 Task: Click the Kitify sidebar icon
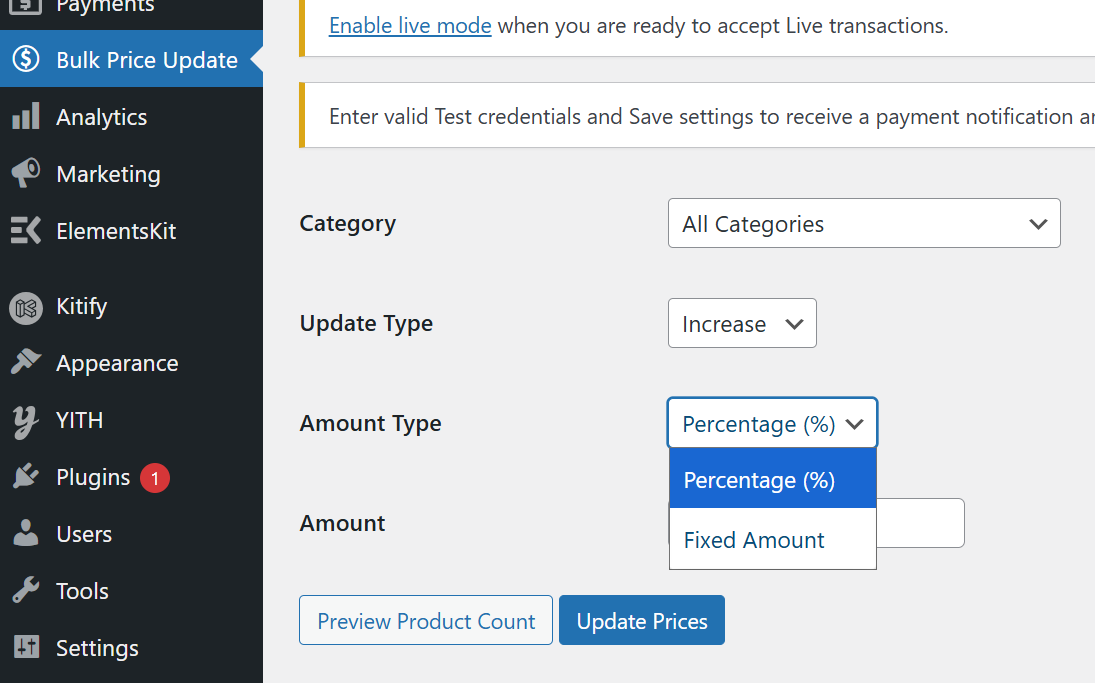click(x=26, y=307)
